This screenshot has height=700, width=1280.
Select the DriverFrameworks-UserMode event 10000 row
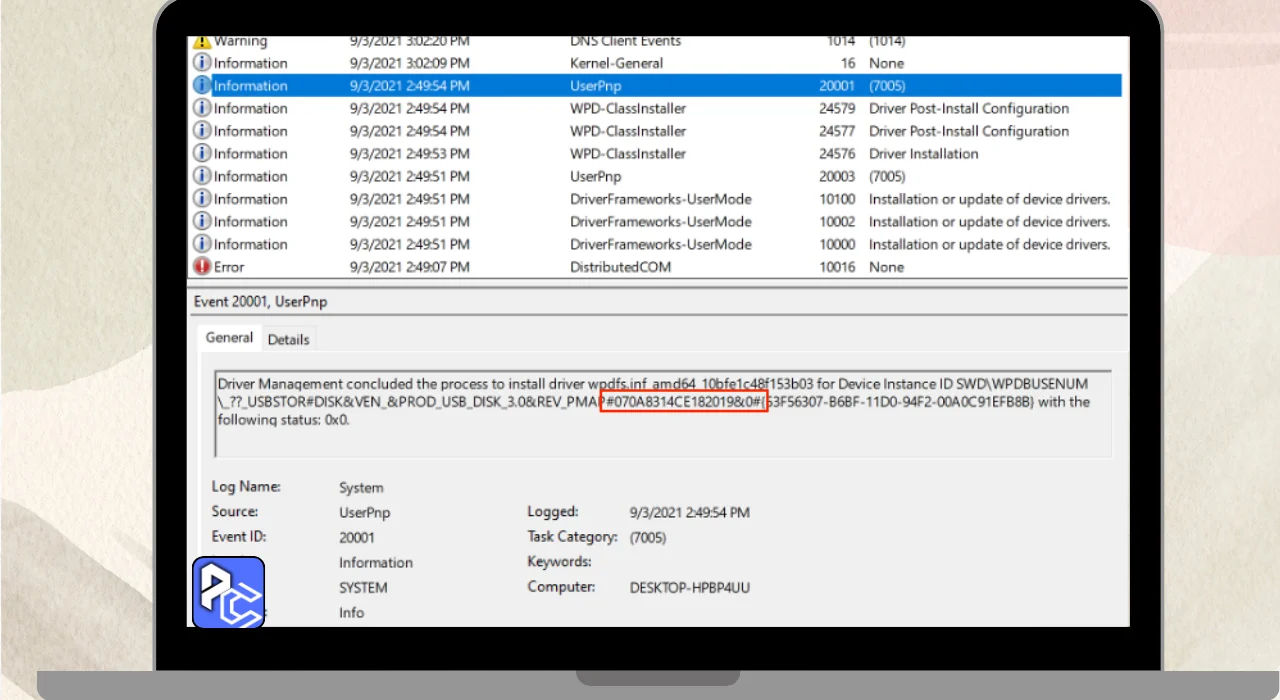tap(660, 244)
